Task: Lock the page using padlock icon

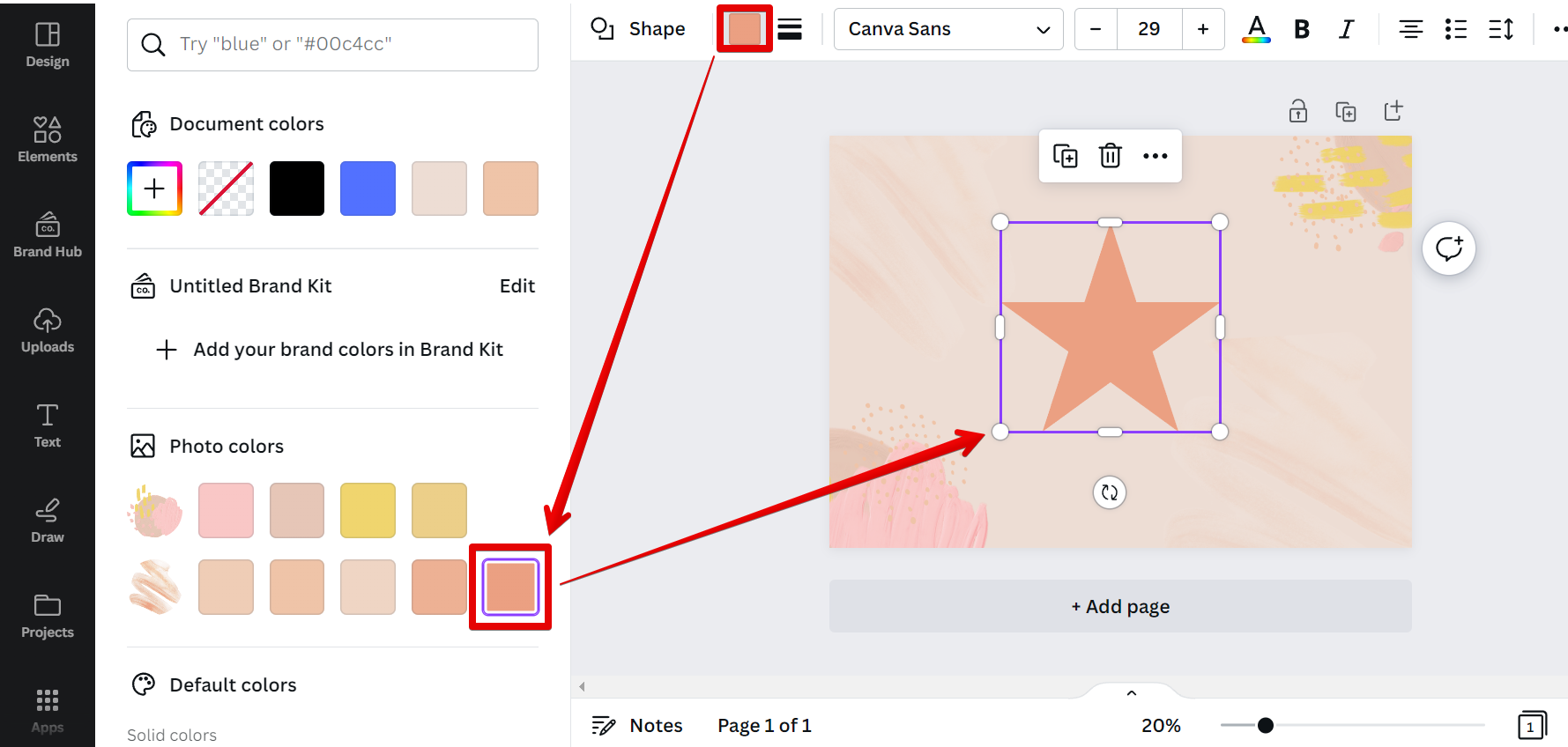Action: pyautogui.click(x=1297, y=111)
